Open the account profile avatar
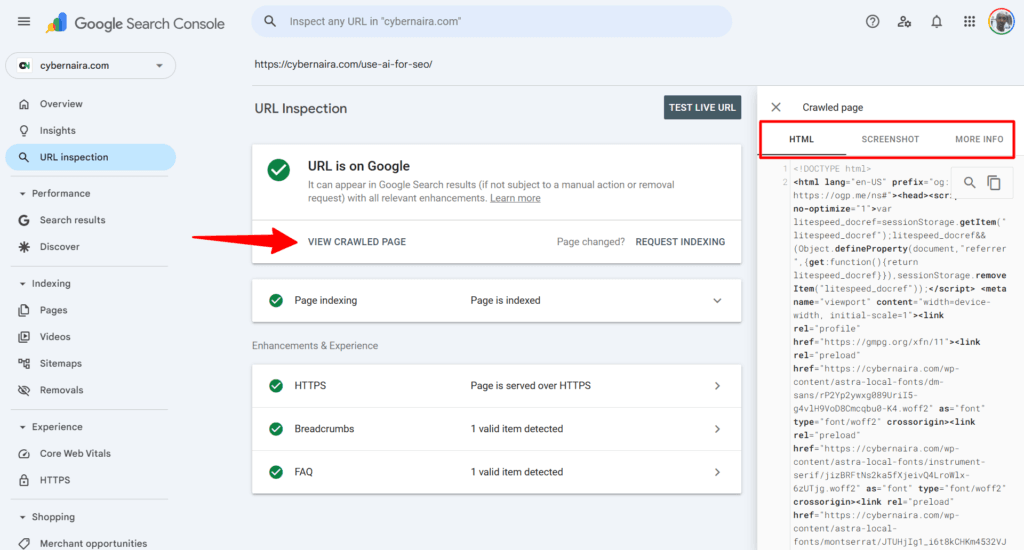The width and height of the screenshot is (1024, 550). (1000, 22)
